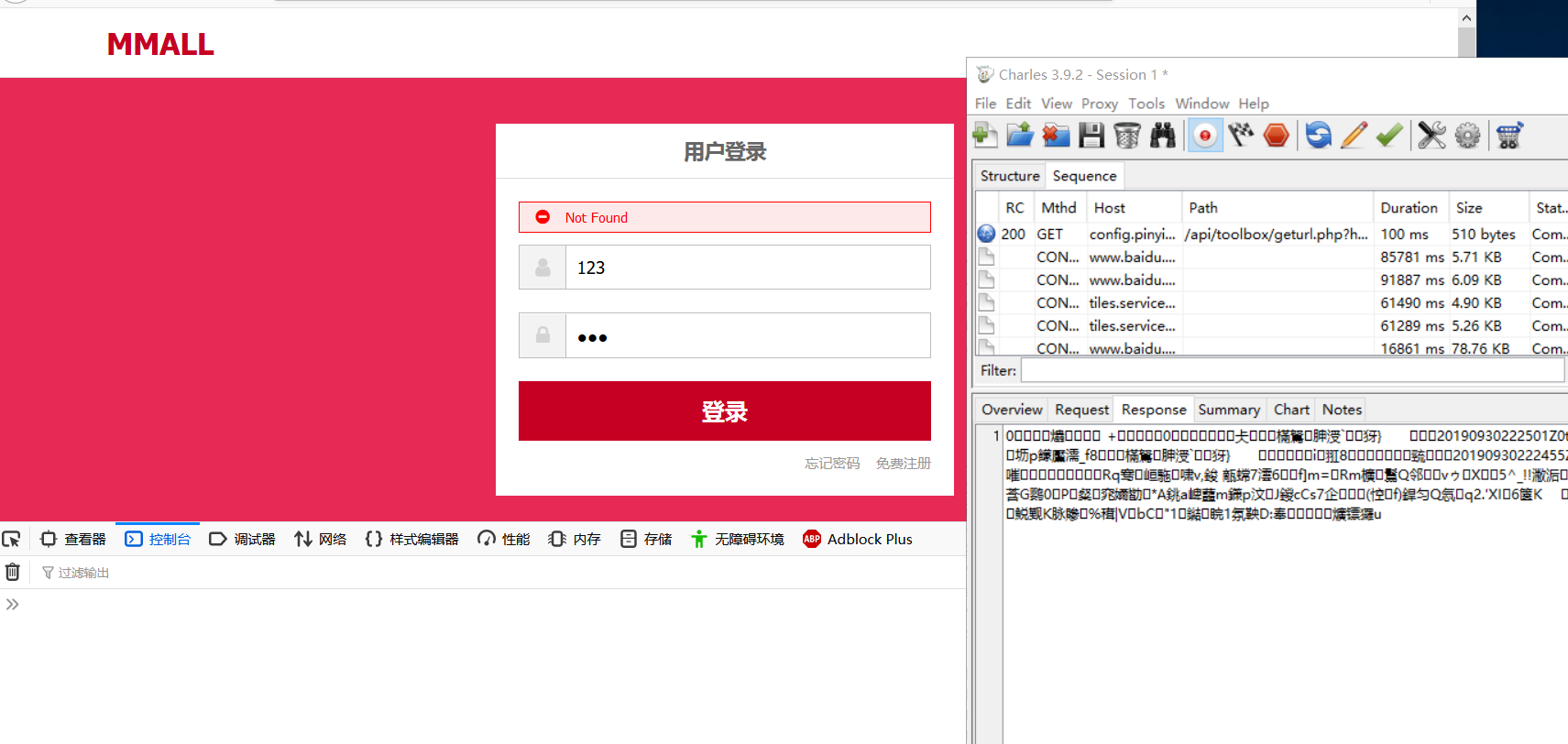The height and width of the screenshot is (744, 1568).
Task: Open the Chart tab
Action: pos(1291,410)
